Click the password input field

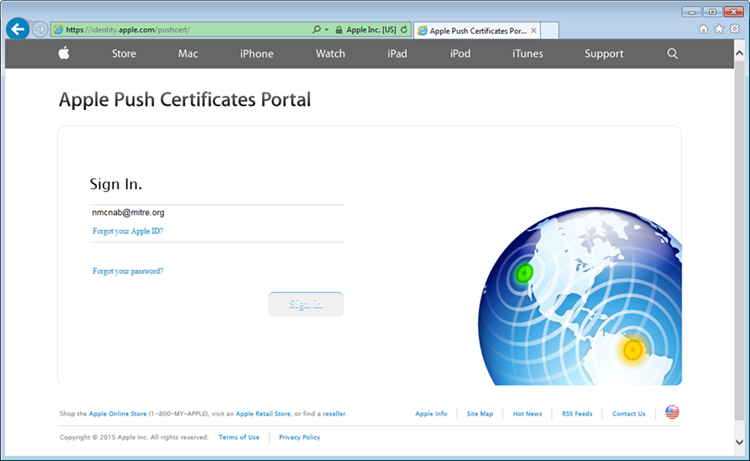point(217,253)
